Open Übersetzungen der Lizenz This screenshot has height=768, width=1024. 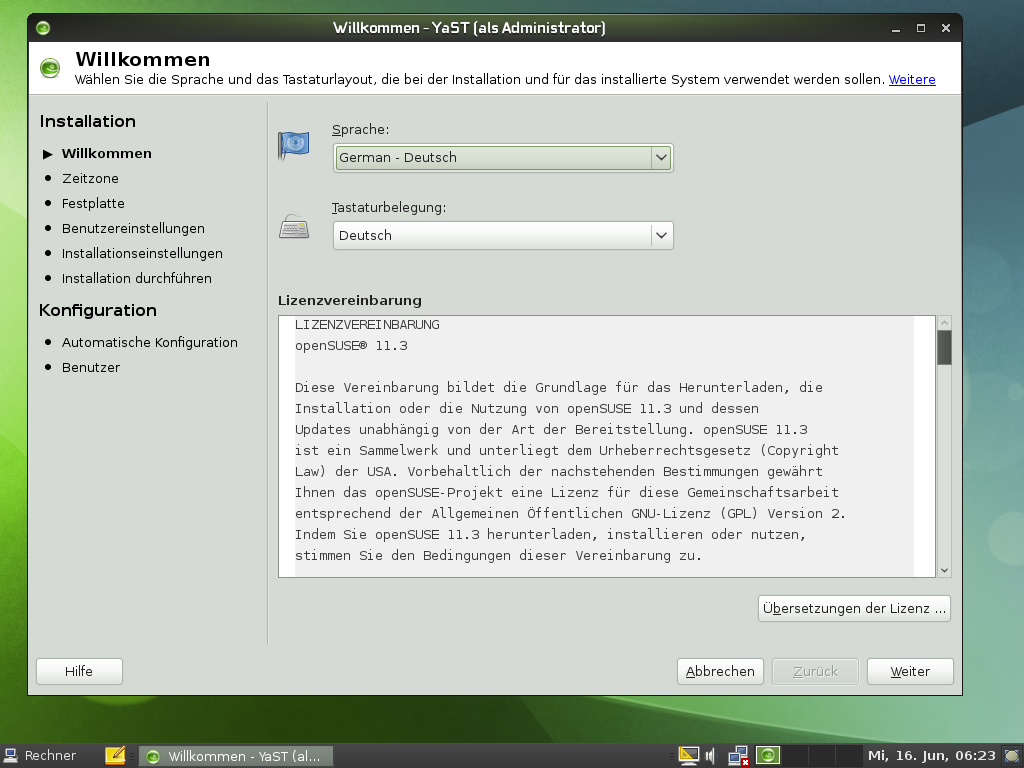coord(854,607)
